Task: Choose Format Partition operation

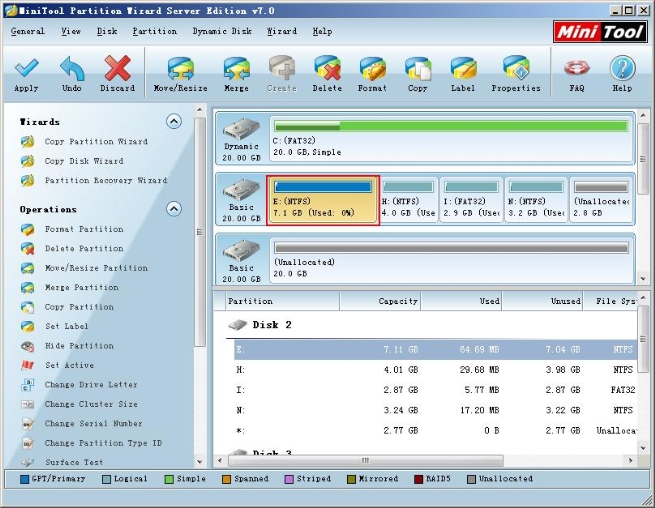Action: pos(84,229)
